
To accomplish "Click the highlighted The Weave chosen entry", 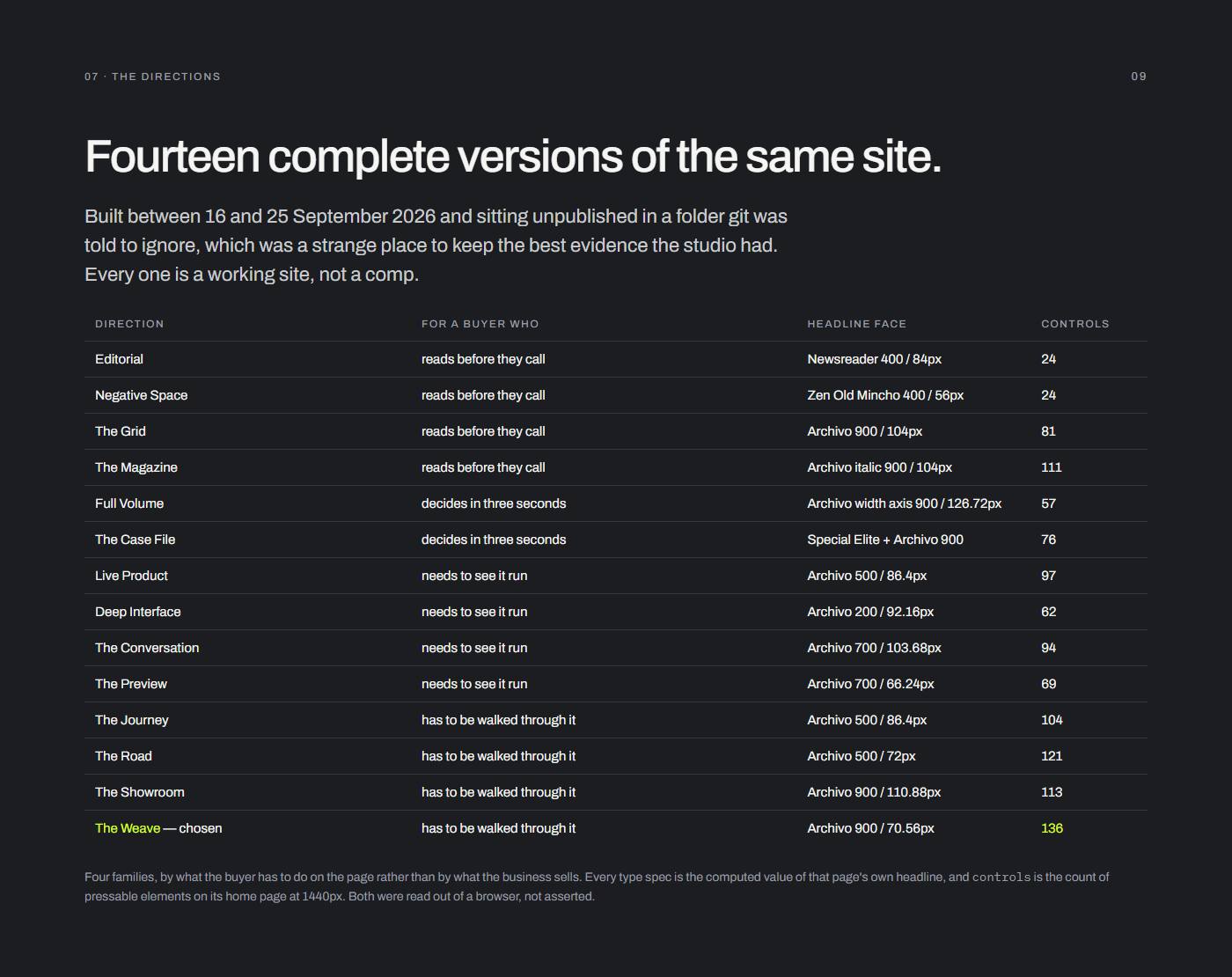I will [x=158, y=828].
